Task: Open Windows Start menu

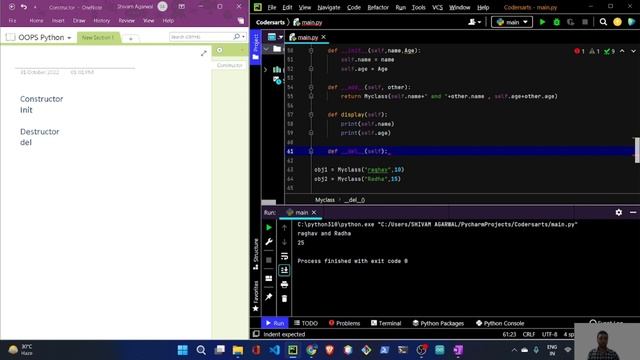Action: (182, 350)
